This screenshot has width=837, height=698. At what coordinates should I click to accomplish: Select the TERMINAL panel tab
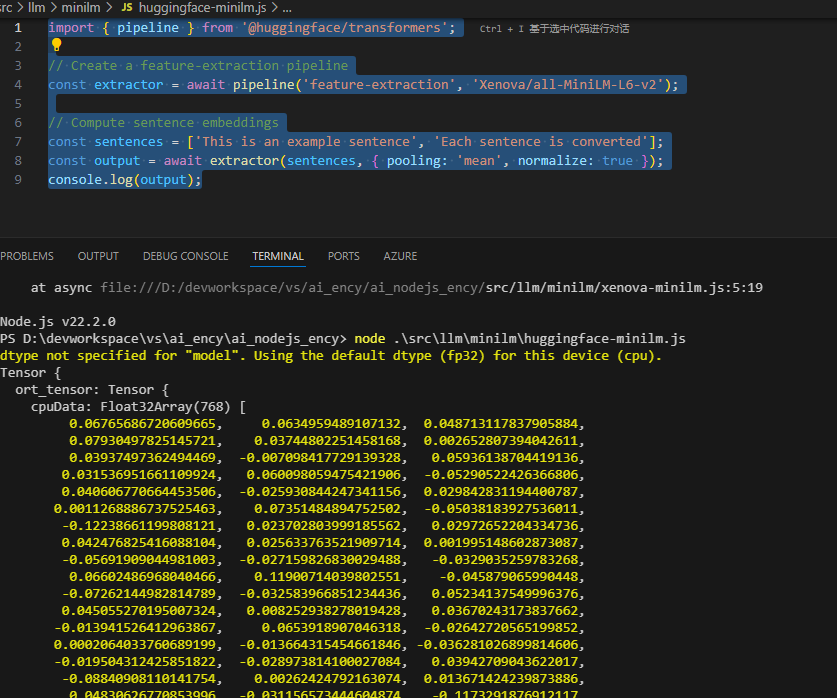click(x=278, y=256)
